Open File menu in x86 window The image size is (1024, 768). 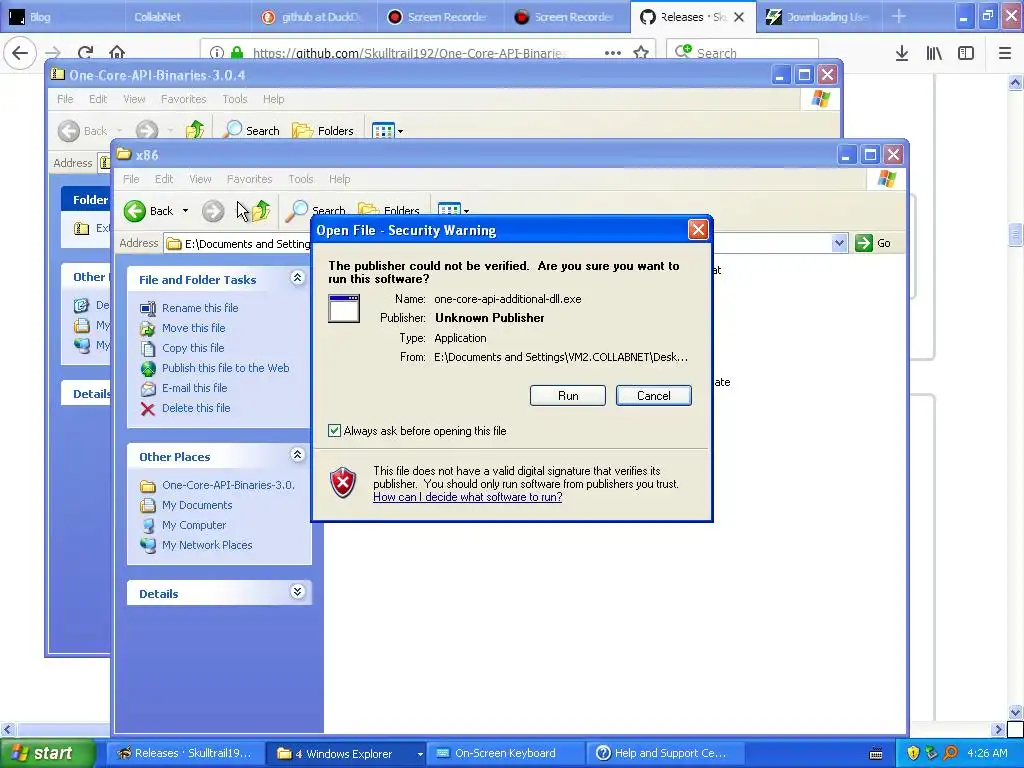tap(131, 179)
